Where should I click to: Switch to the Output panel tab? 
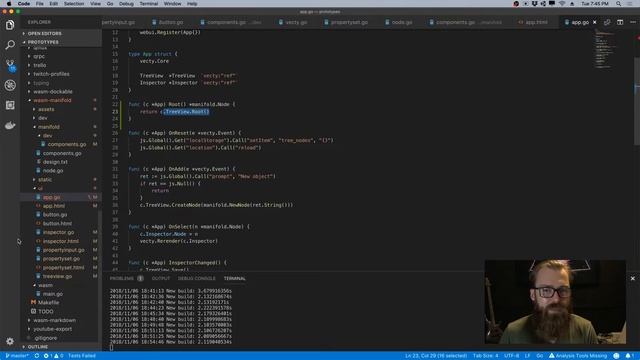(x=161, y=278)
